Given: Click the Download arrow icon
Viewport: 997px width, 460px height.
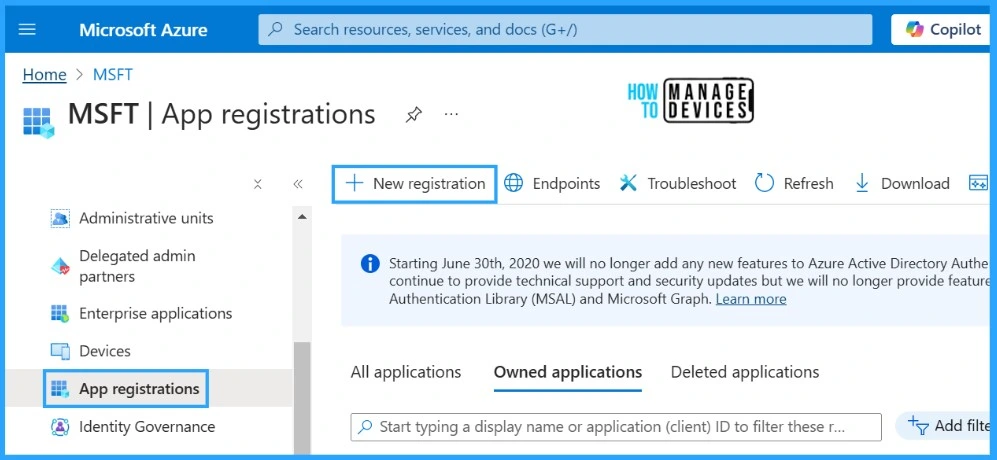Looking at the screenshot, I should coord(862,183).
